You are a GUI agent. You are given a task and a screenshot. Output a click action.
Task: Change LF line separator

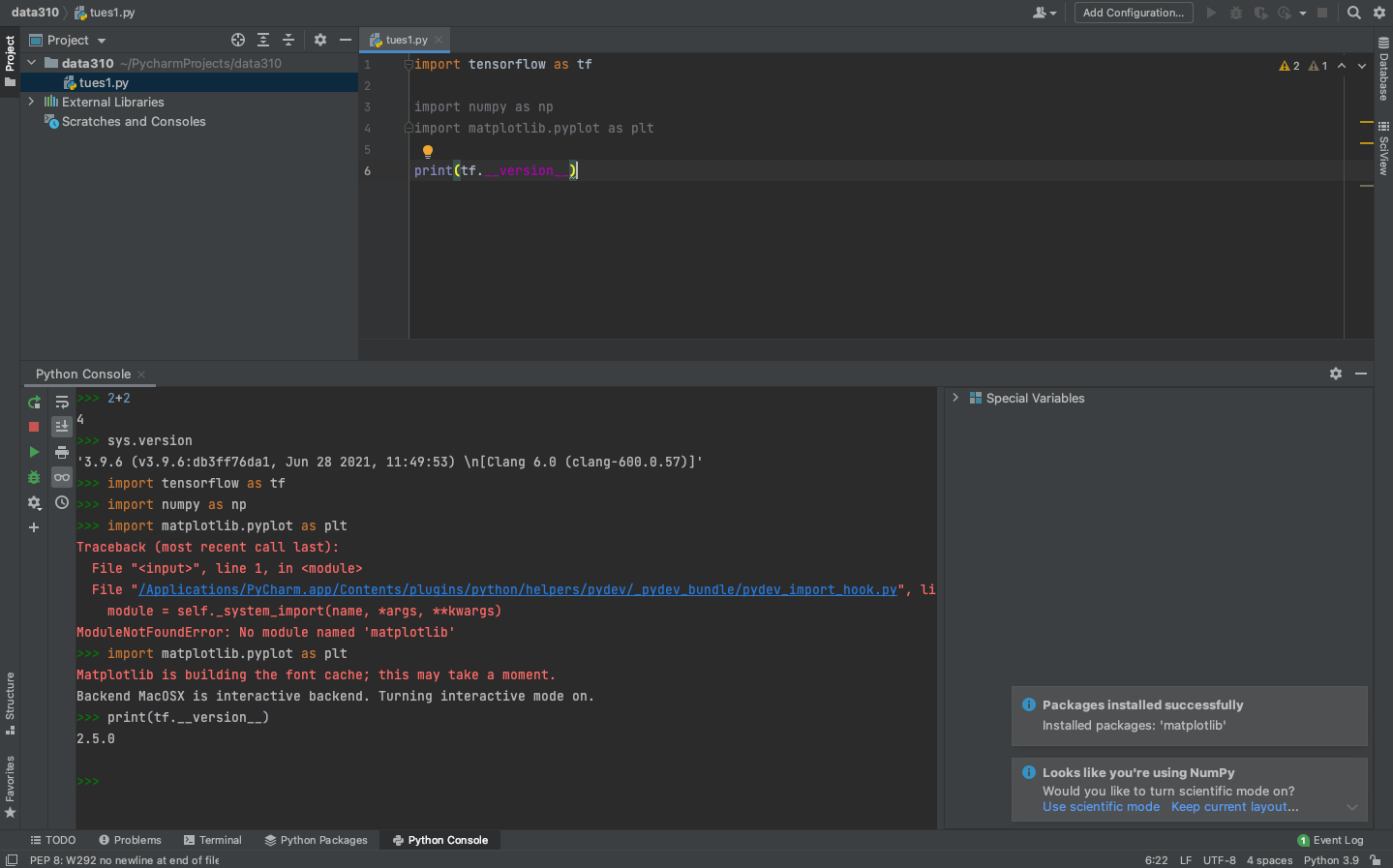pos(1186,860)
